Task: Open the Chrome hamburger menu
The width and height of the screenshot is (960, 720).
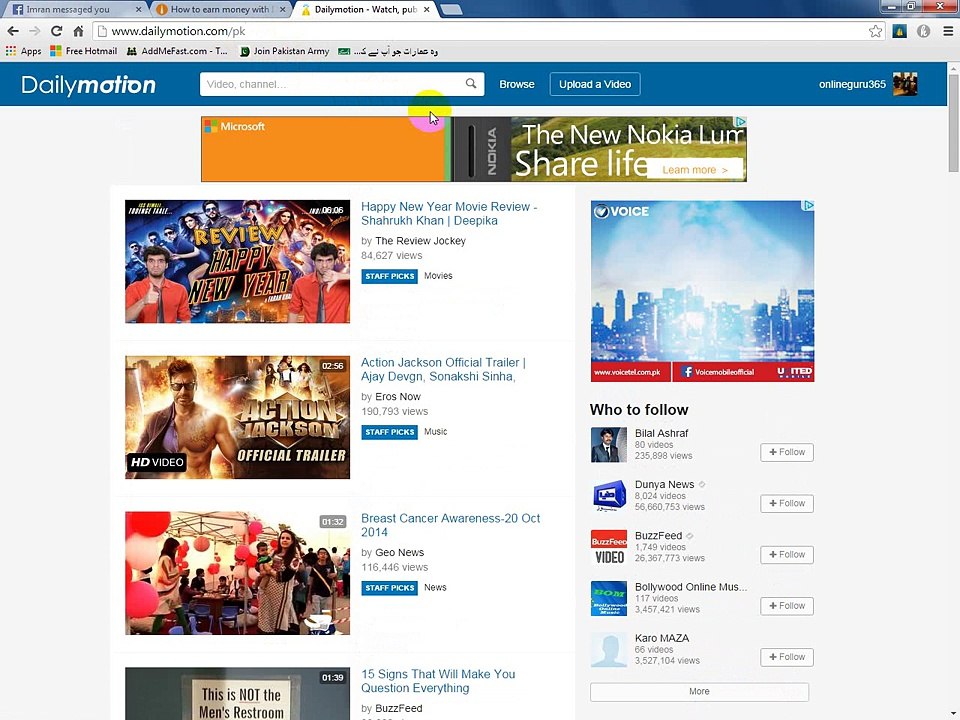Action: point(948,31)
